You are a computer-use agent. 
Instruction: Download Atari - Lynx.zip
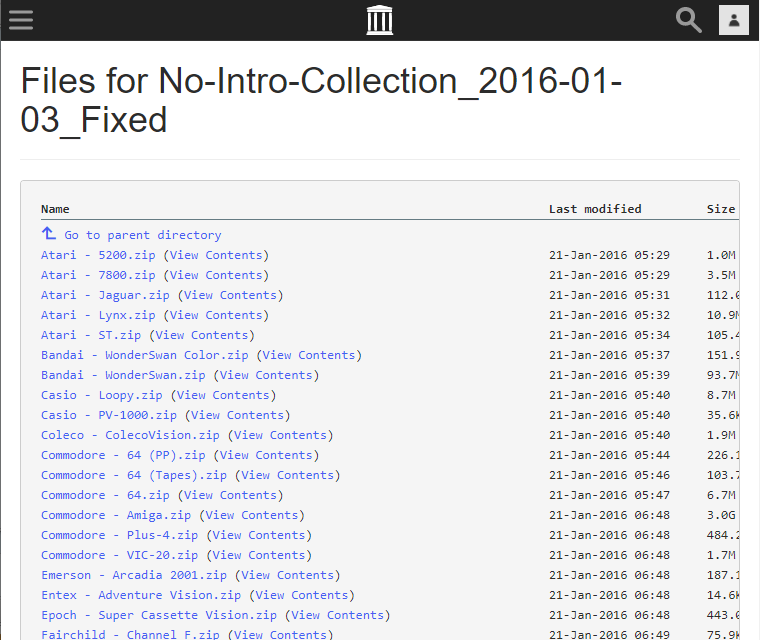click(x=98, y=315)
